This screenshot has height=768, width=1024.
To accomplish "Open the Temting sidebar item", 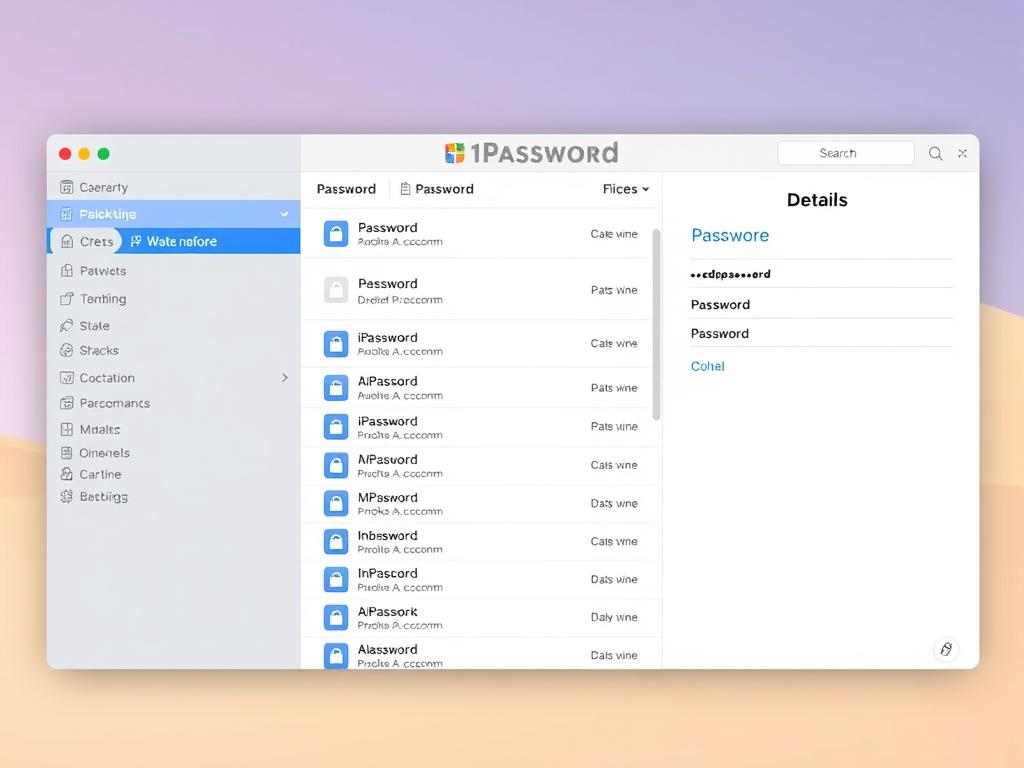I will point(174,298).
